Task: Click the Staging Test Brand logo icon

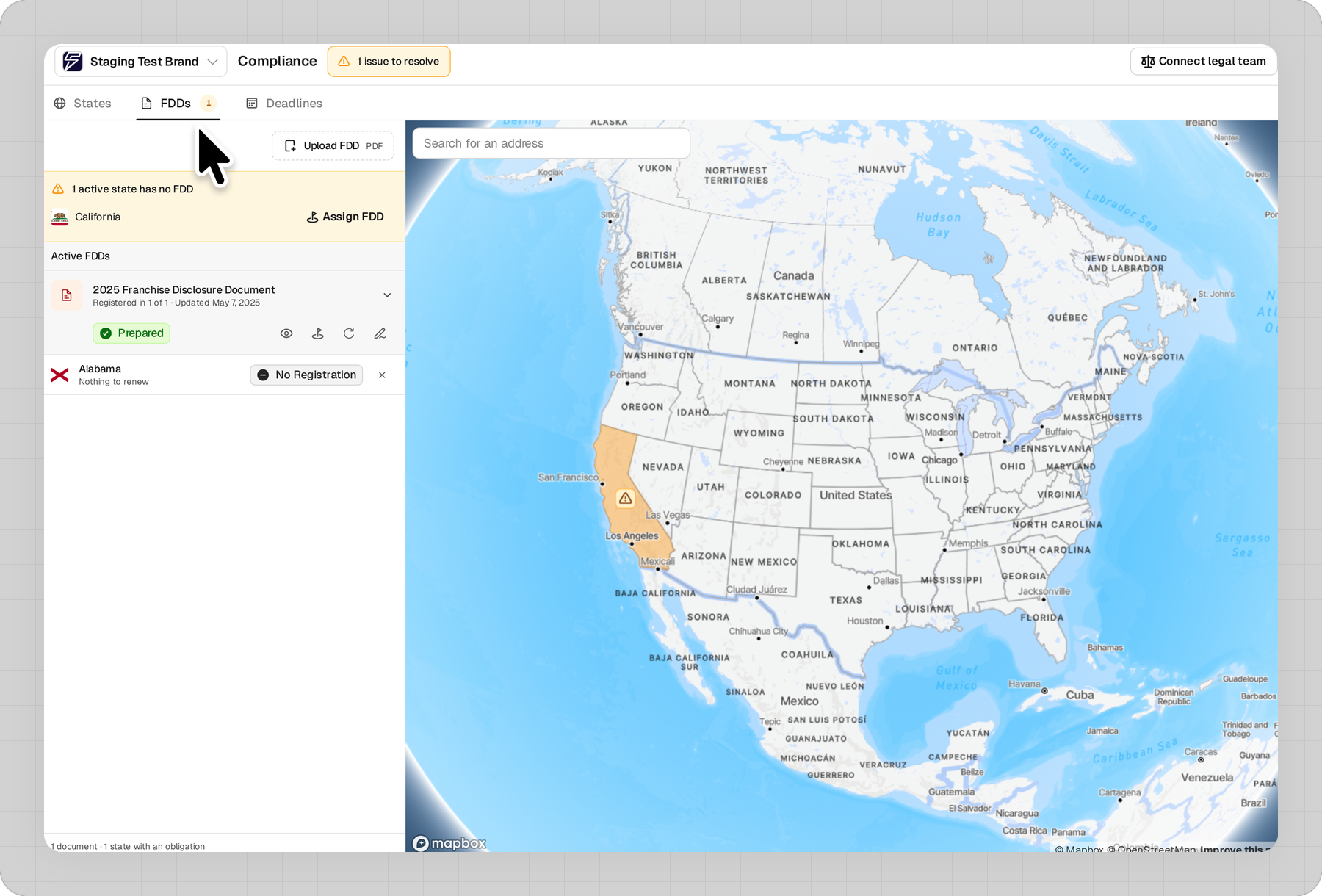Action: tap(73, 62)
